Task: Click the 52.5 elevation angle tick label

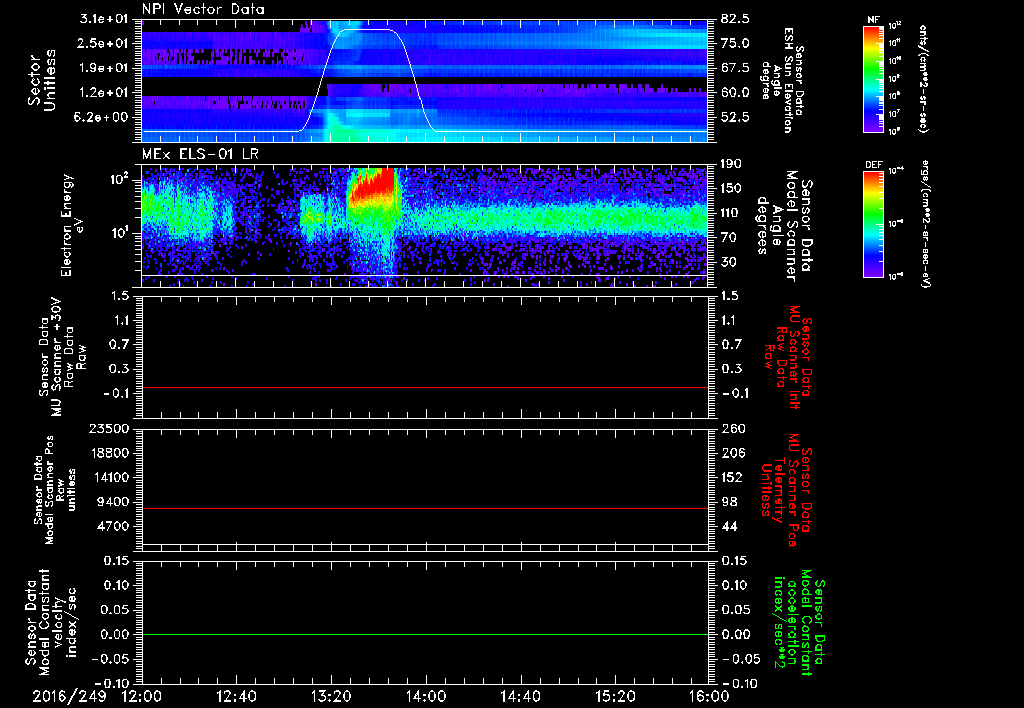Action: point(735,117)
